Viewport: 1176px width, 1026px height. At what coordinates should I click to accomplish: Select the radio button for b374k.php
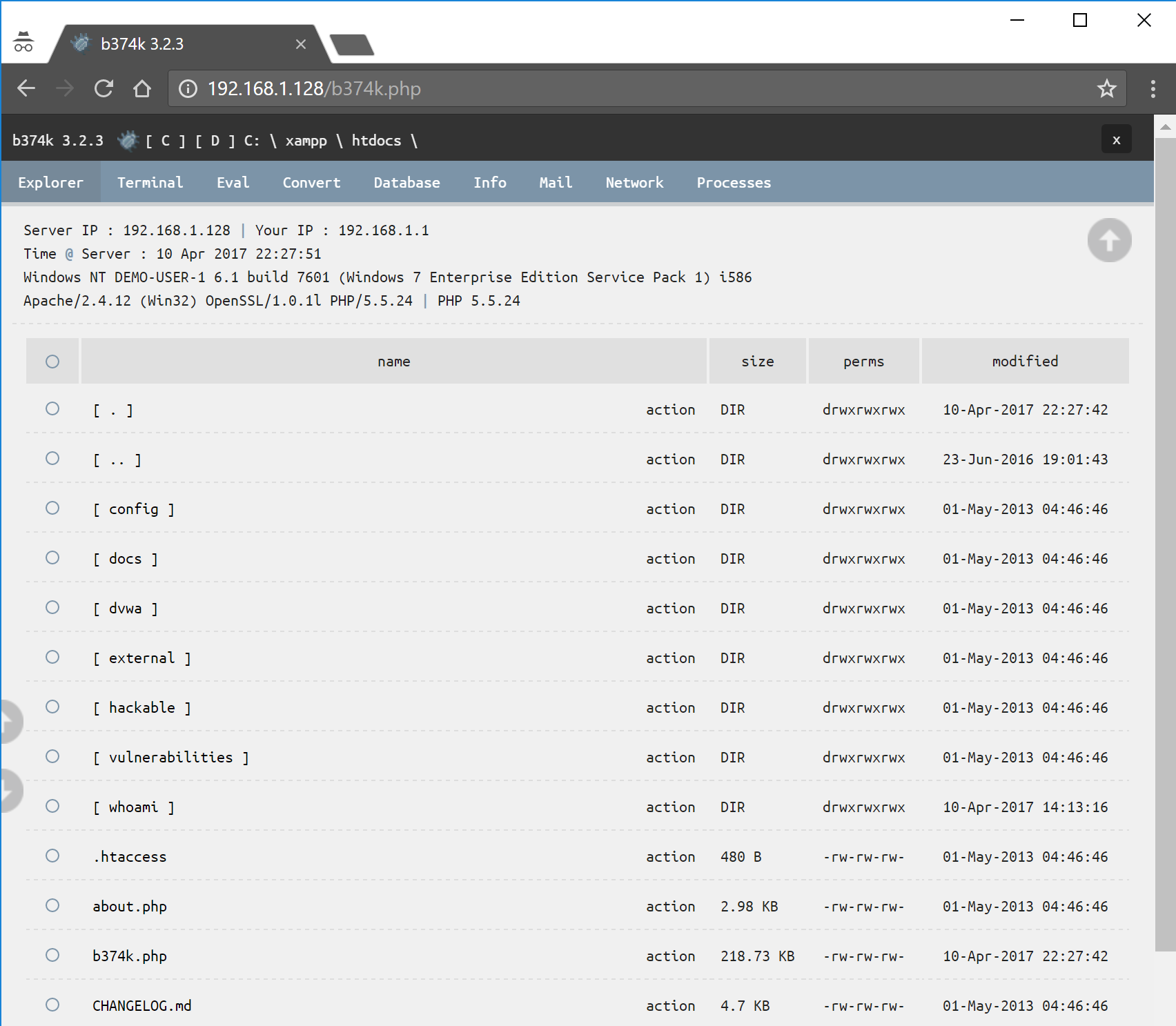coord(52,956)
